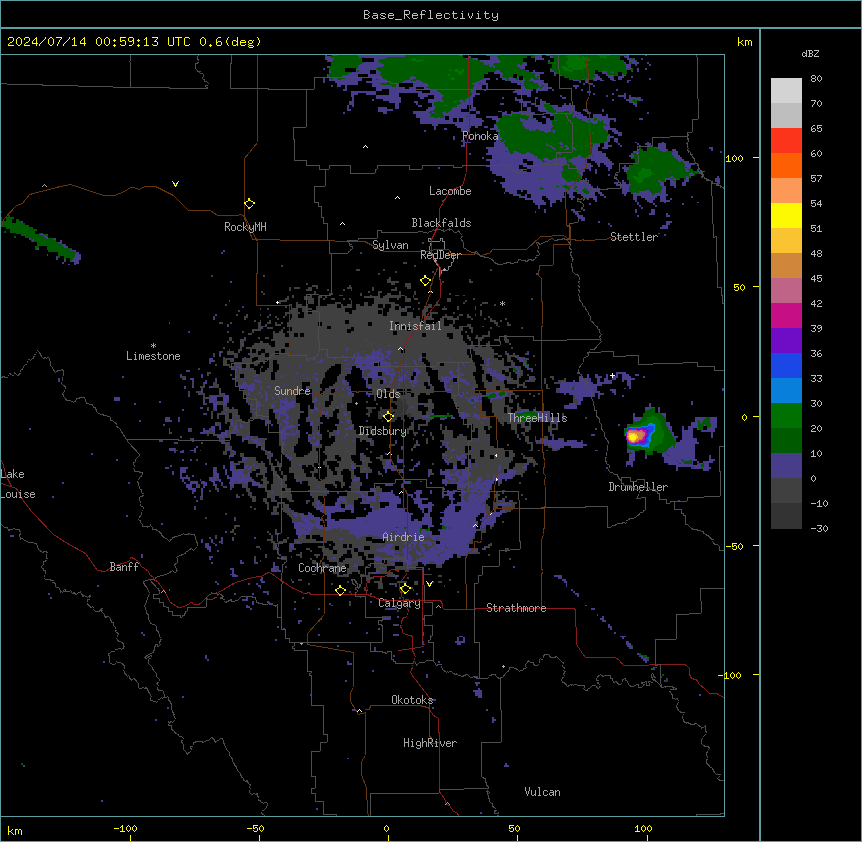Click the Lake Louise label

18,484
